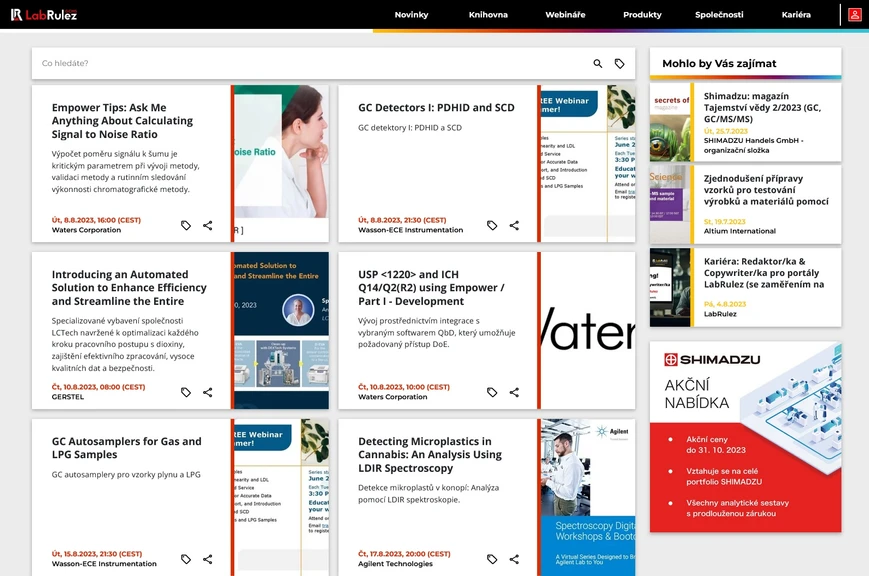Screen dimensions: 869x576
Task: Go to Knihovna in the navigation
Action: 488,15
